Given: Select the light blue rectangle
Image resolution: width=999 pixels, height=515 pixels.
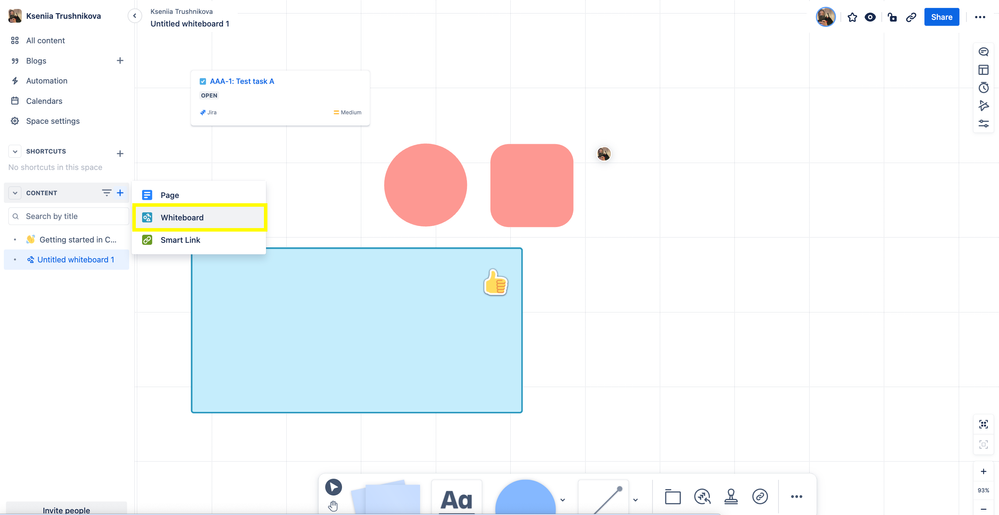Looking at the screenshot, I should click(357, 330).
